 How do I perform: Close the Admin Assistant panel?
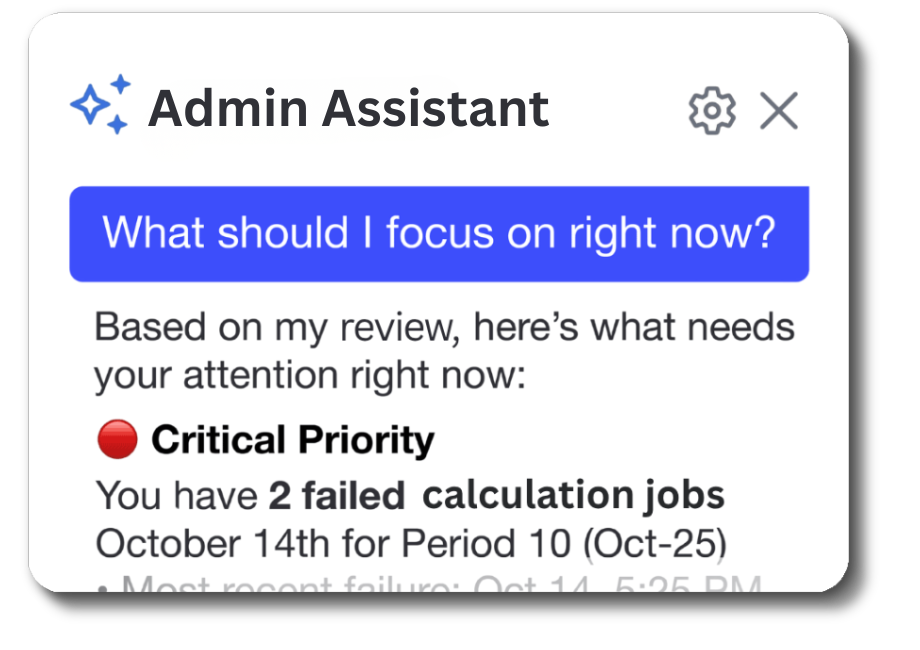[778, 110]
